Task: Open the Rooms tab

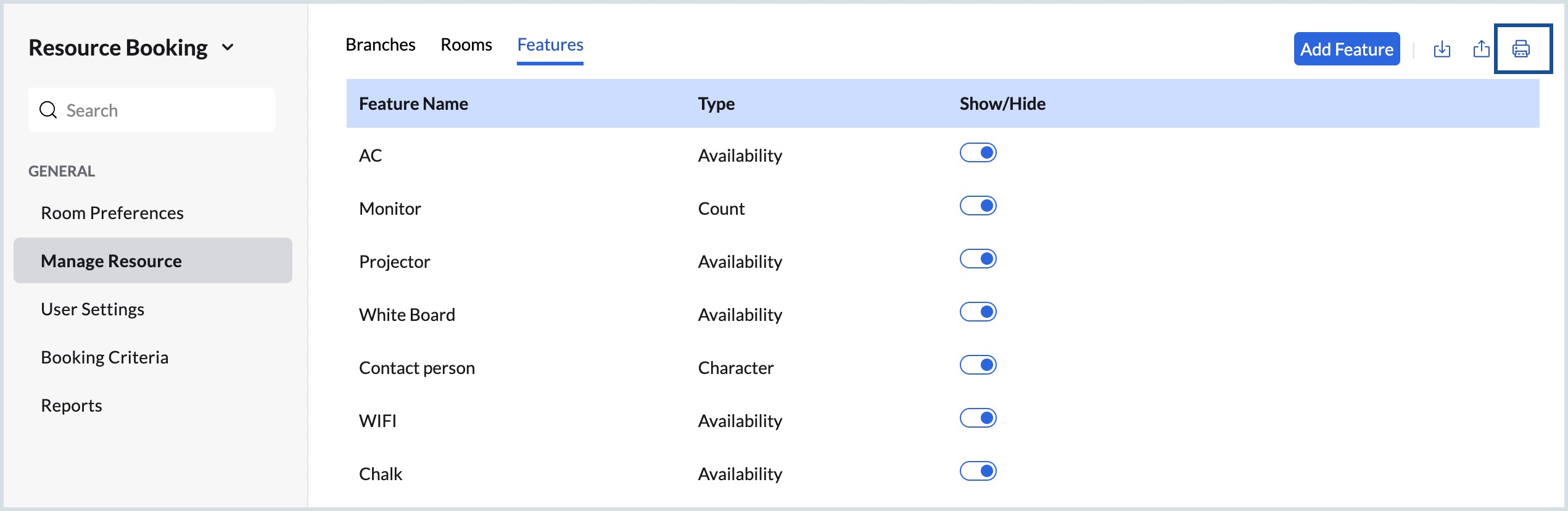Action: (466, 44)
